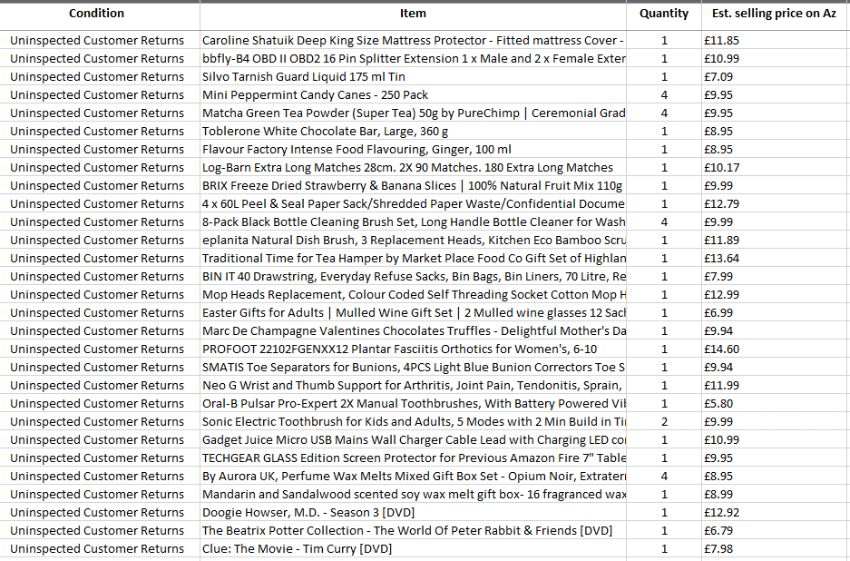The image size is (850, 561).
Task: Select the 4 x 60L Peel & Seal cell
Action: (x=413, y=204)
